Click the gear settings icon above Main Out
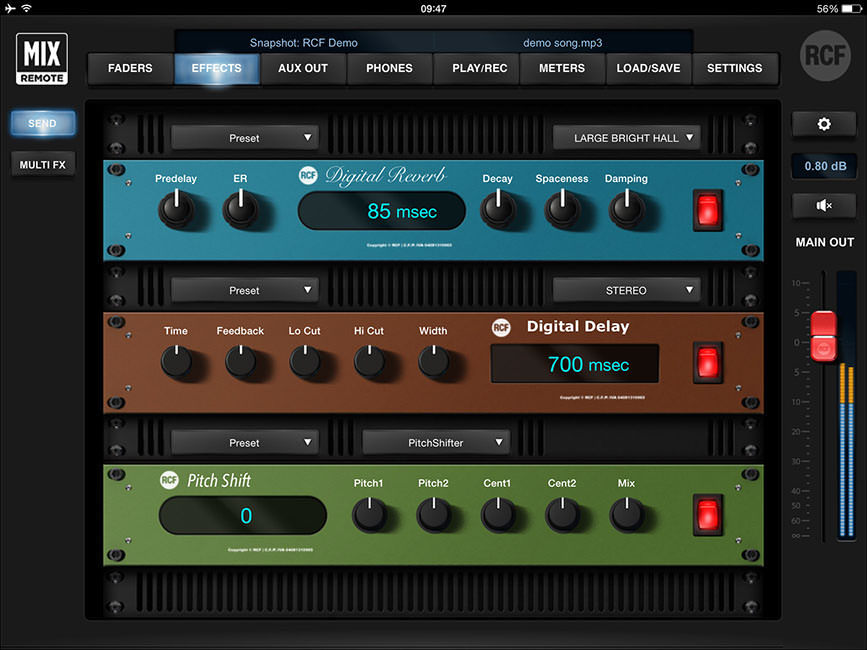The image size is (867, 650). (x=823, y=124)
